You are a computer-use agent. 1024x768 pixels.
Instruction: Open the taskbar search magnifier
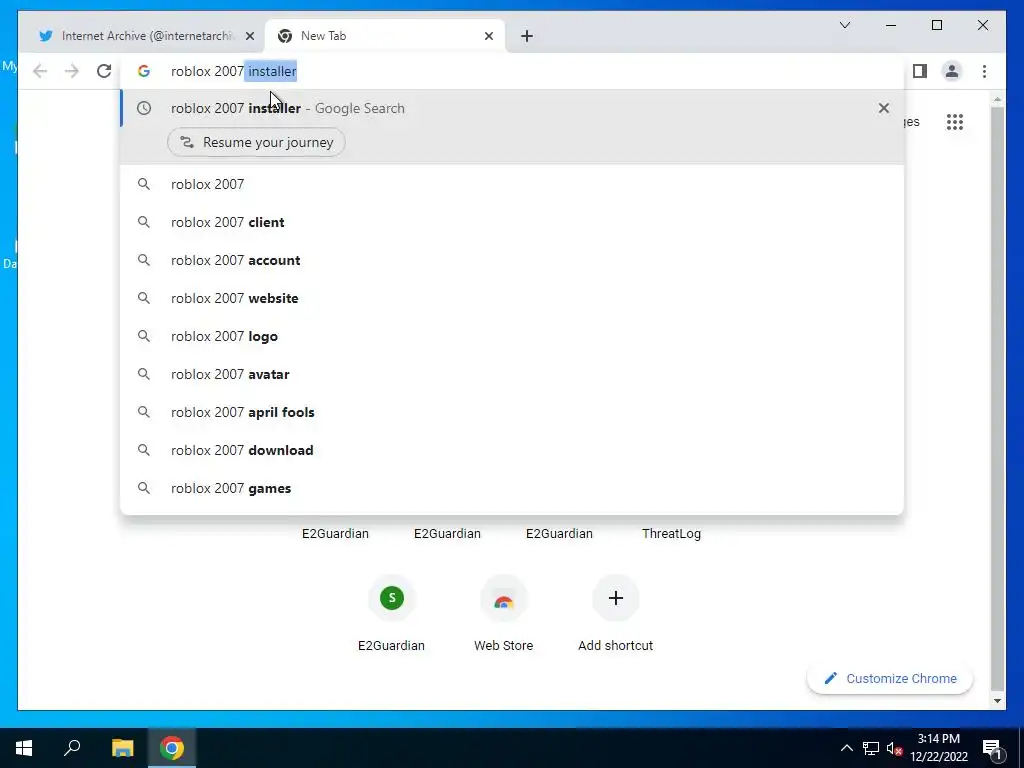72,748
